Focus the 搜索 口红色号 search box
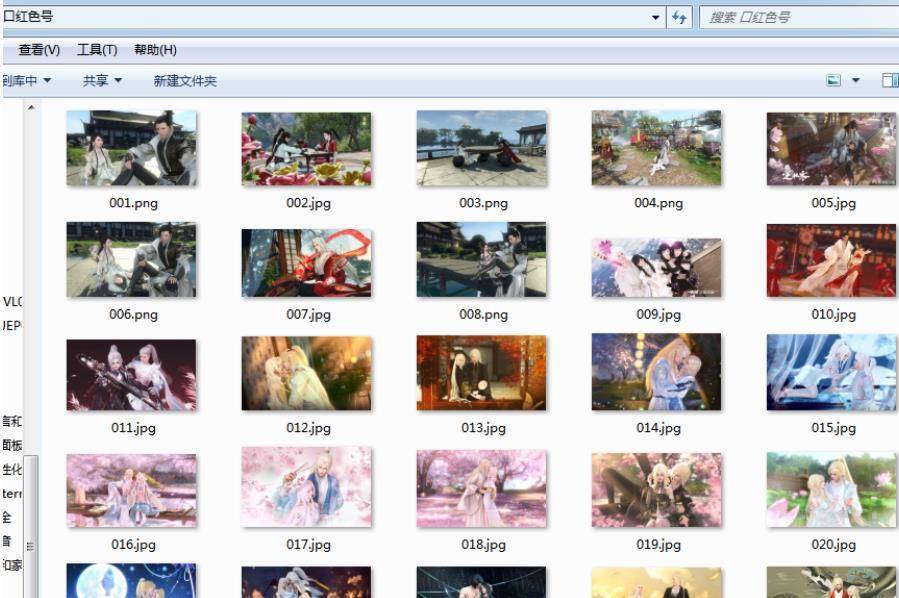Screen dimensions: 899x598 coord(799,18)
